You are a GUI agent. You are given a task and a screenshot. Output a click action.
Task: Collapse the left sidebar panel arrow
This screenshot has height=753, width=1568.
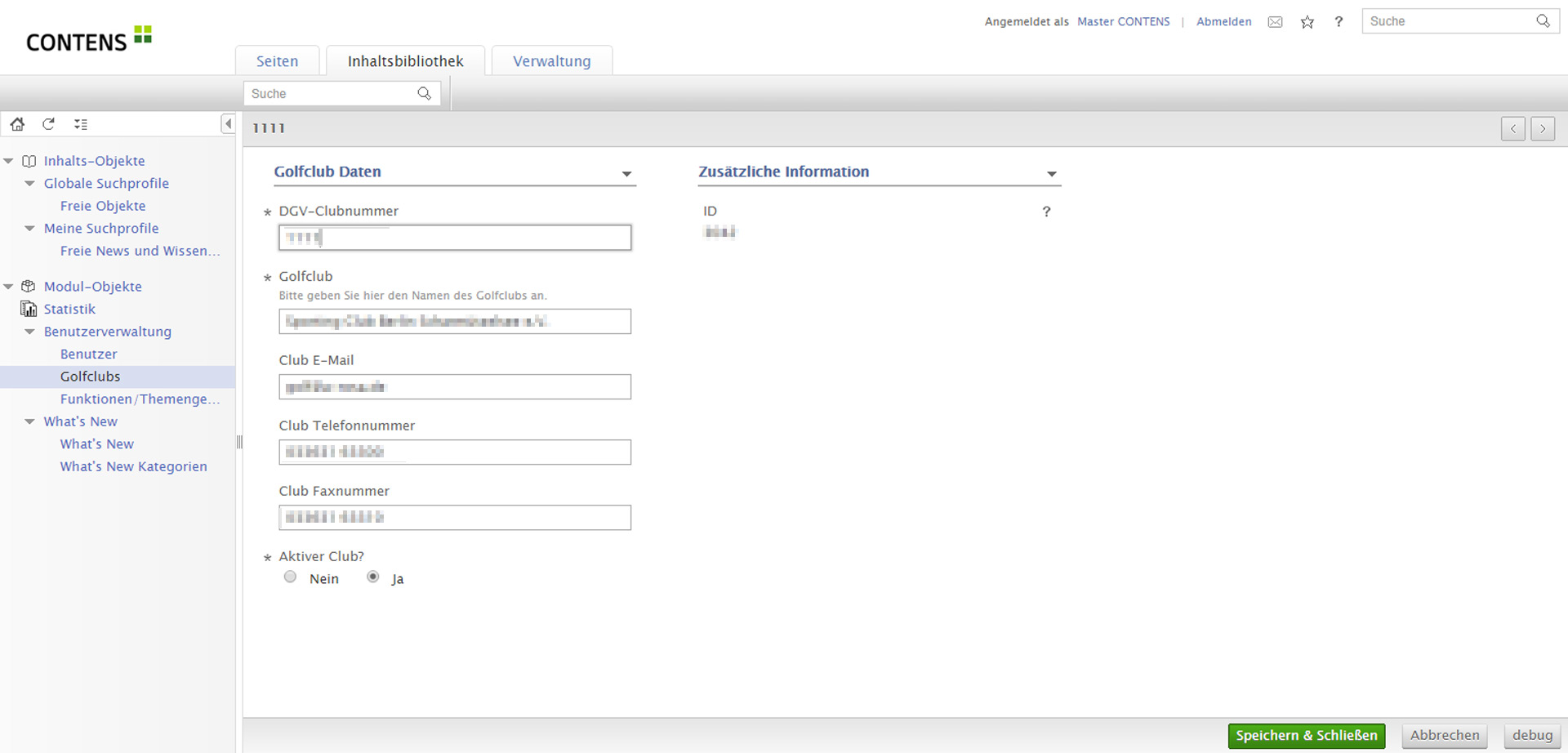pos(228,124)
